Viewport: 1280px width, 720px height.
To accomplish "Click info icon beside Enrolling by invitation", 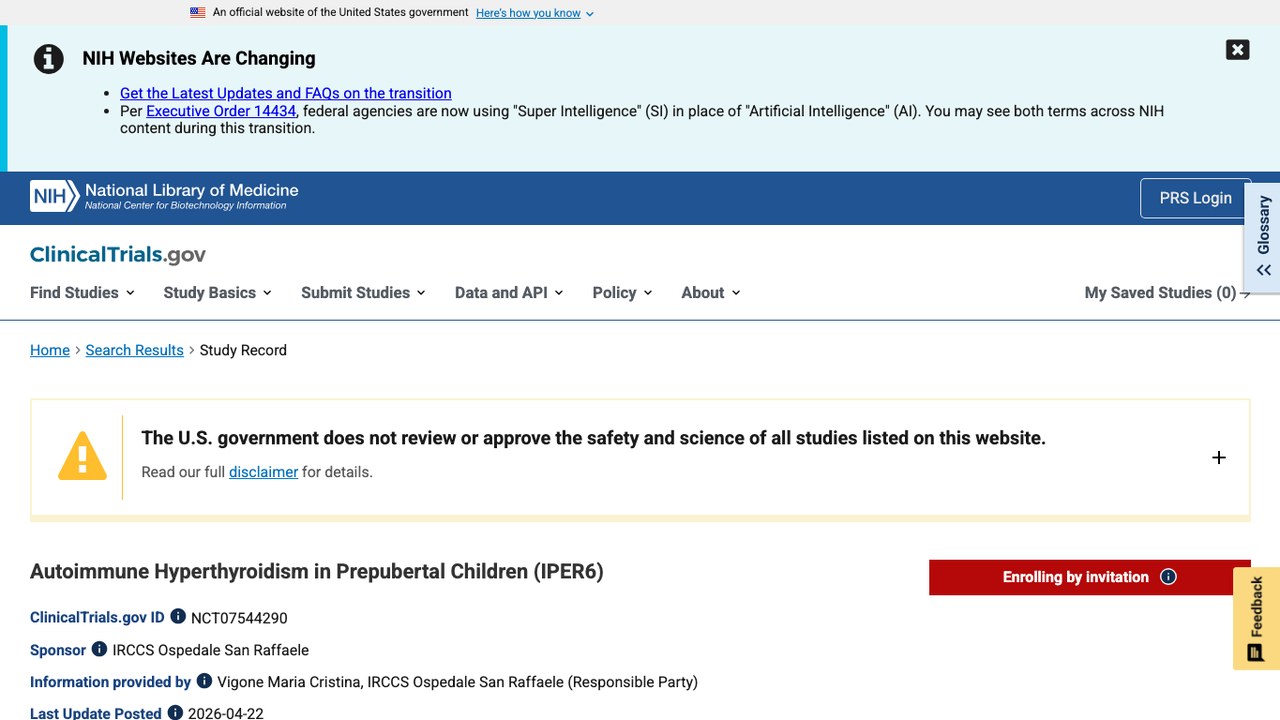I will pos(1168,577).
